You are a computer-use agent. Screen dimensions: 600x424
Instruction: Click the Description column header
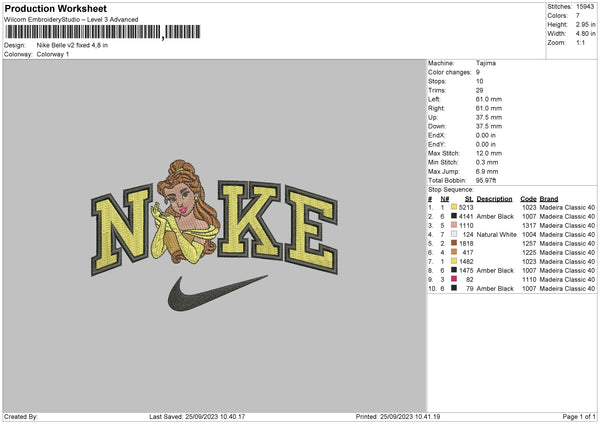click(494, 199)
